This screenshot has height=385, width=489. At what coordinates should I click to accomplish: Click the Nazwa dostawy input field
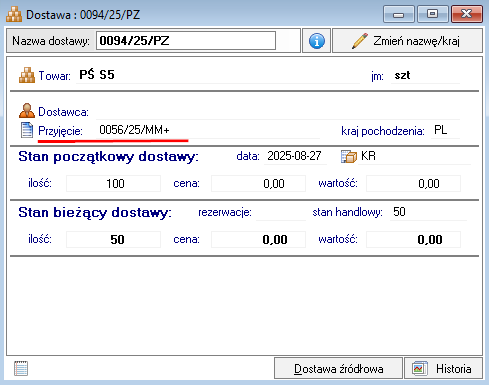coord(186,41)
